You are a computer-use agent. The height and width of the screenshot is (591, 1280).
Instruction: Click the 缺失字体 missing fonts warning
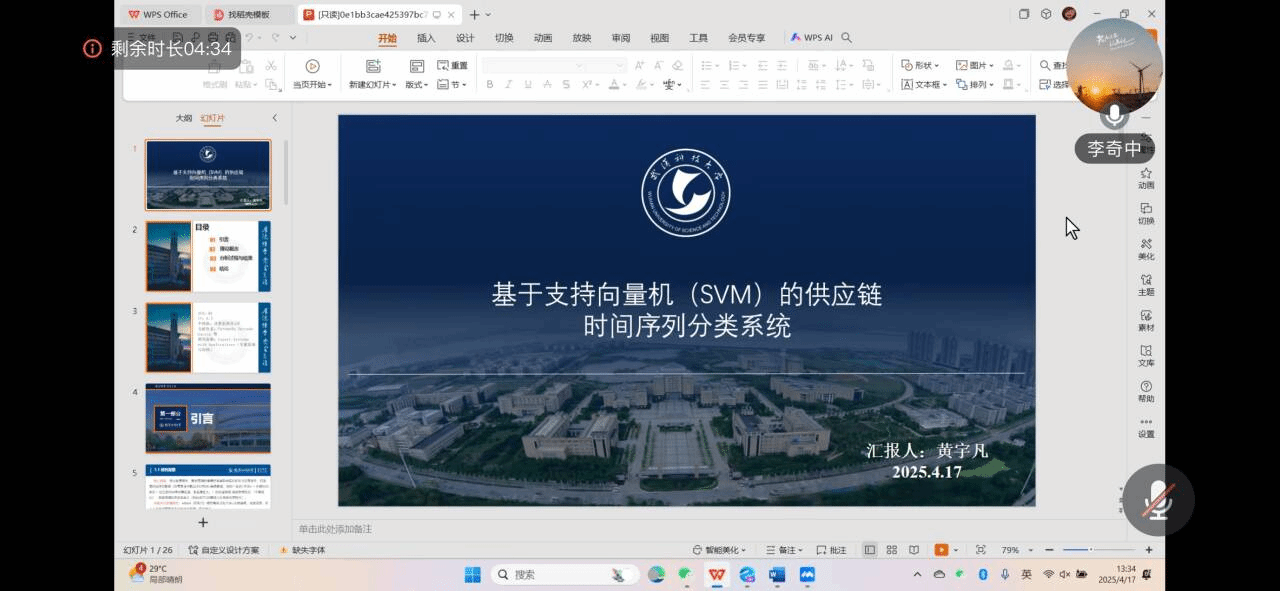[x=304, y=550]
